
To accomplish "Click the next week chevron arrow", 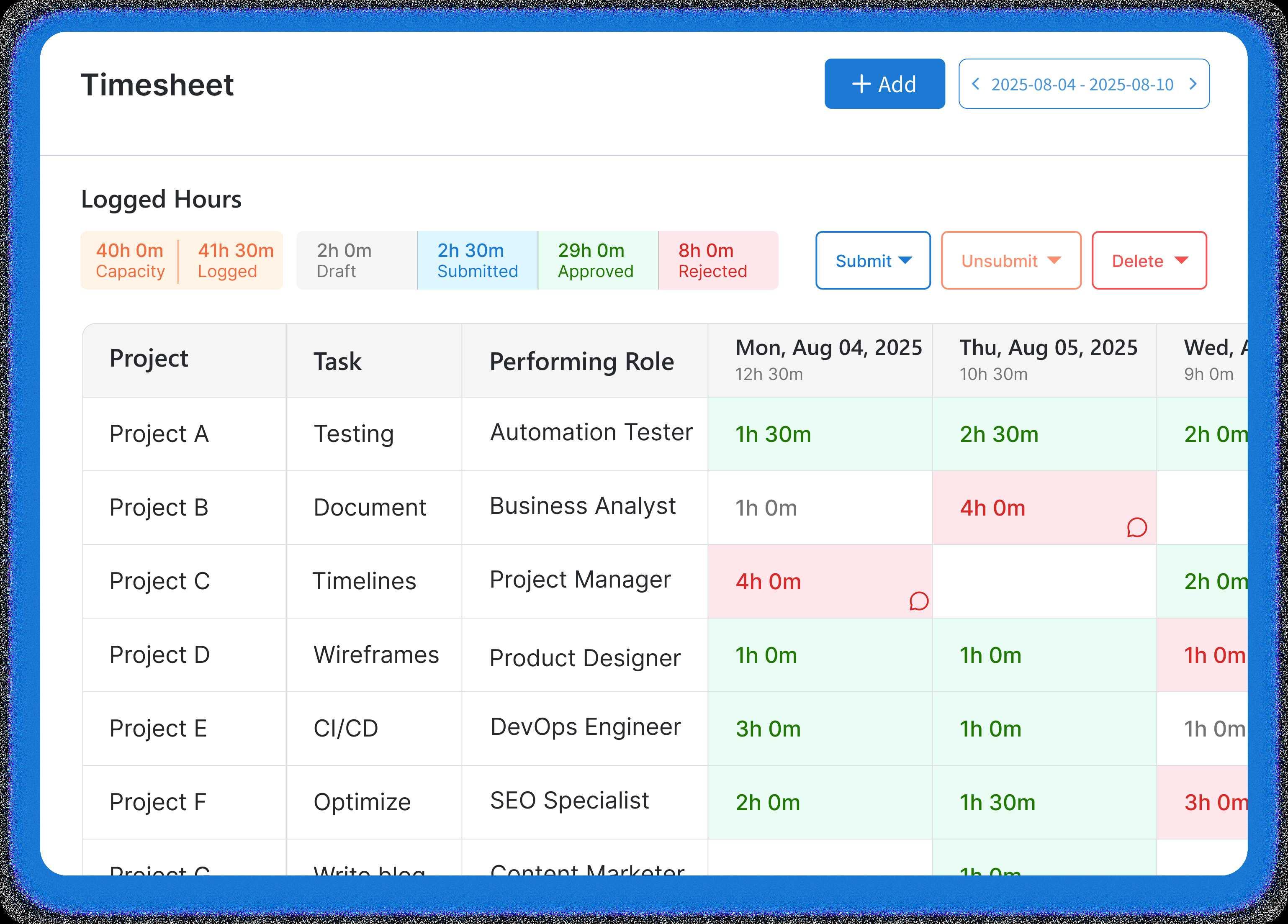I will coord(1193,84).
